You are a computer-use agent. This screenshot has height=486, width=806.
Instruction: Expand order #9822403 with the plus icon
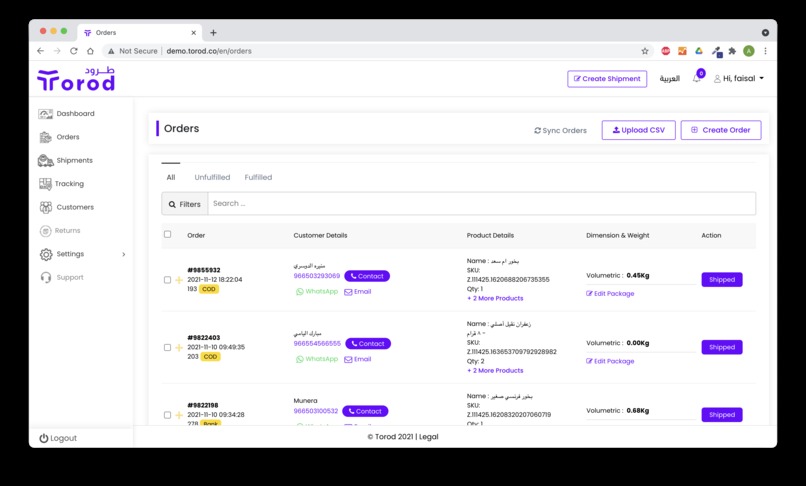click(179, 348)
